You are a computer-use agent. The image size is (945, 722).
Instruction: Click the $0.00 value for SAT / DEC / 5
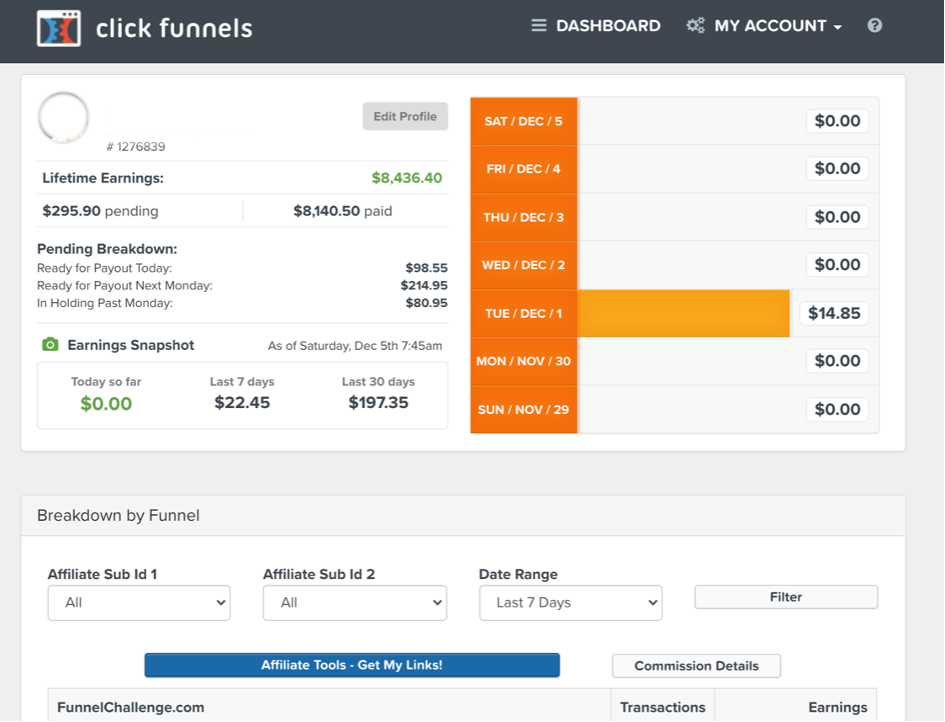pos(837,121)
